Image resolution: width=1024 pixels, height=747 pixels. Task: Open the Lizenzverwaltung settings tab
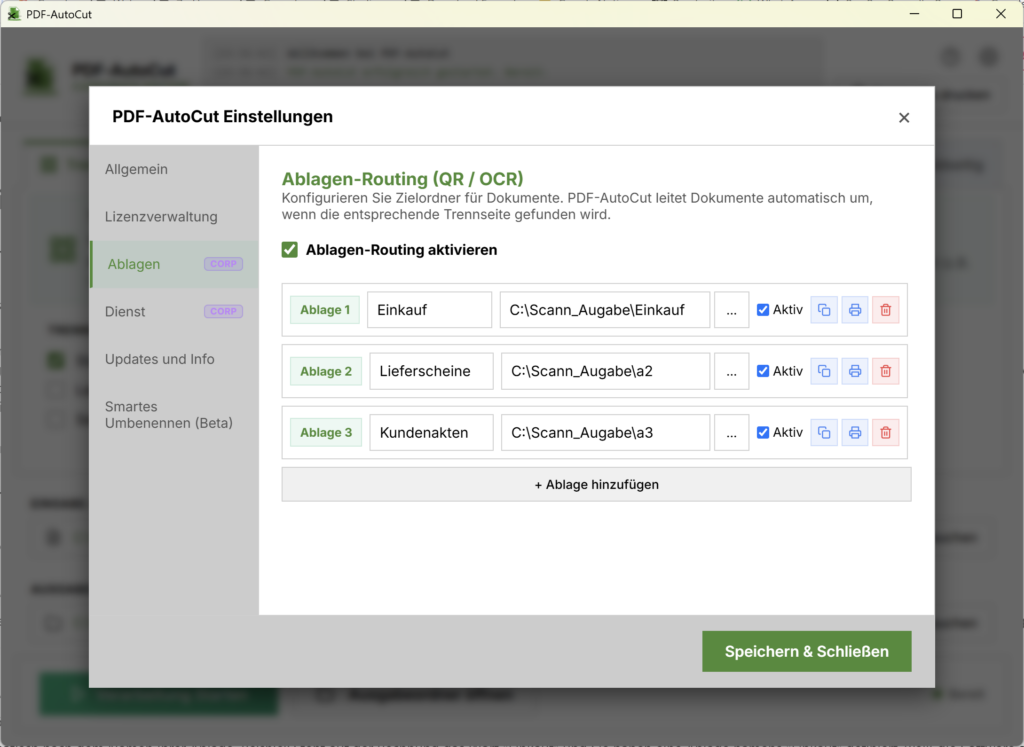tap(174, 217)
